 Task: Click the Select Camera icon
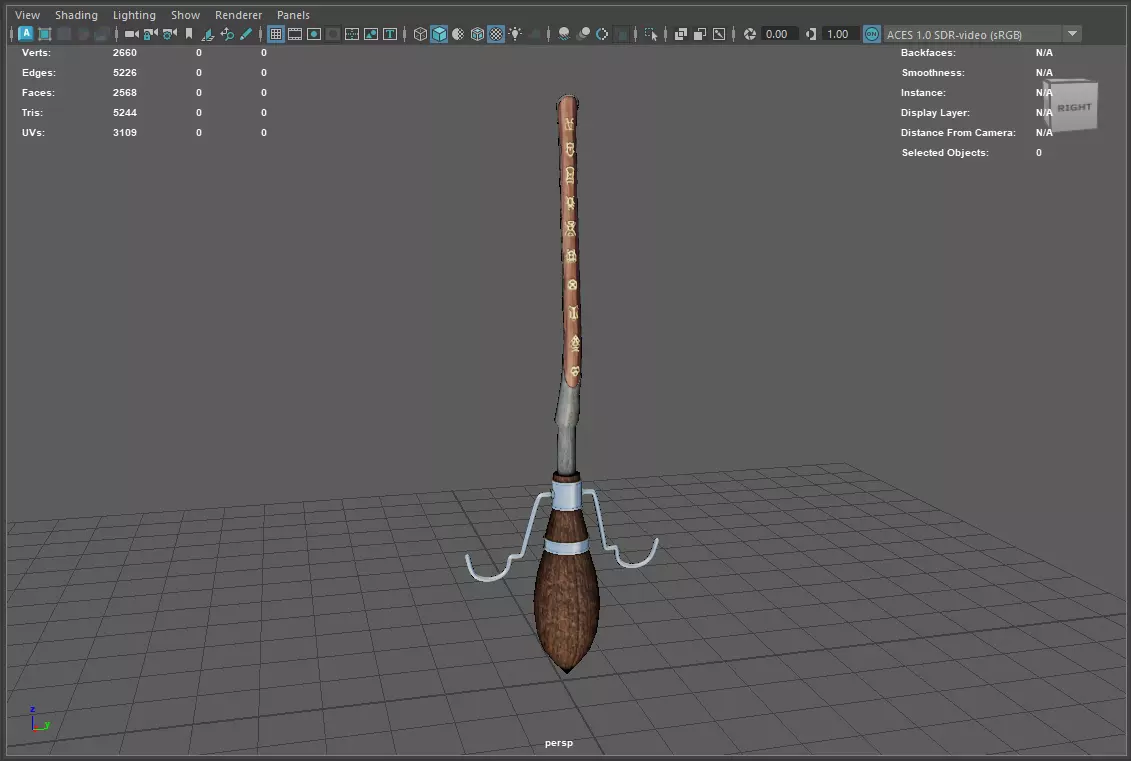click(x=131, y=34)
